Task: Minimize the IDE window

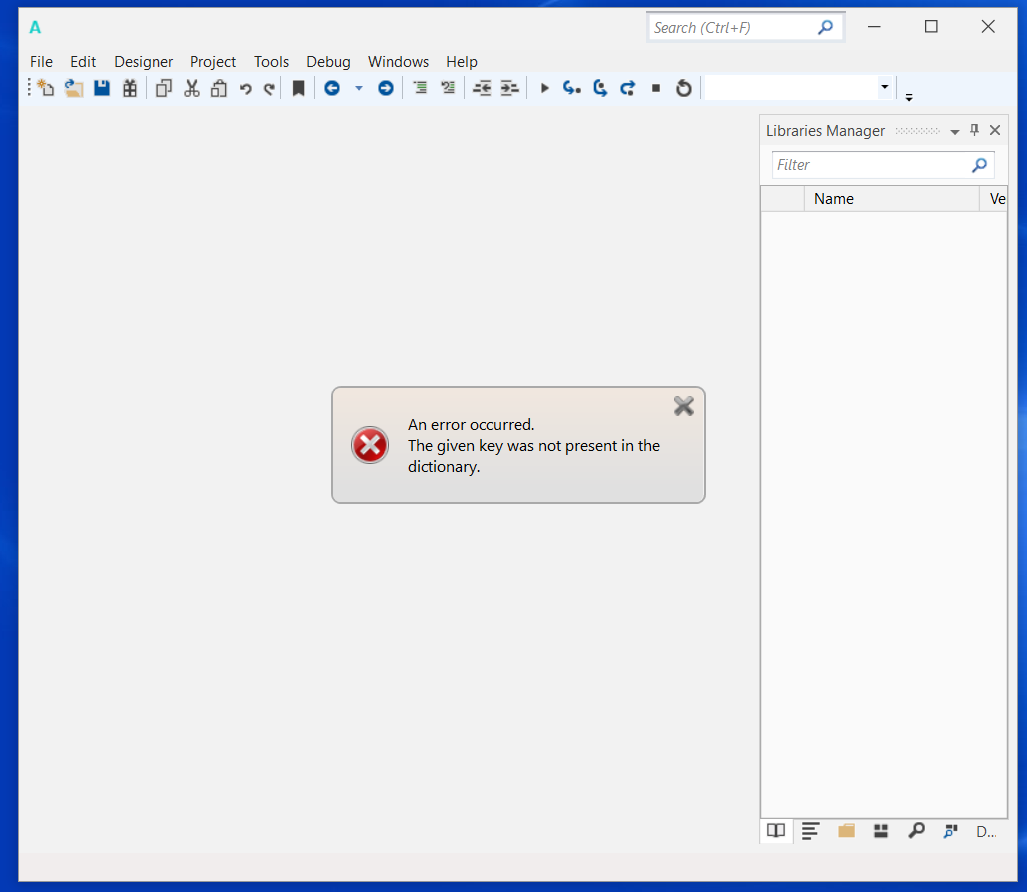Action: pos(874,27)
